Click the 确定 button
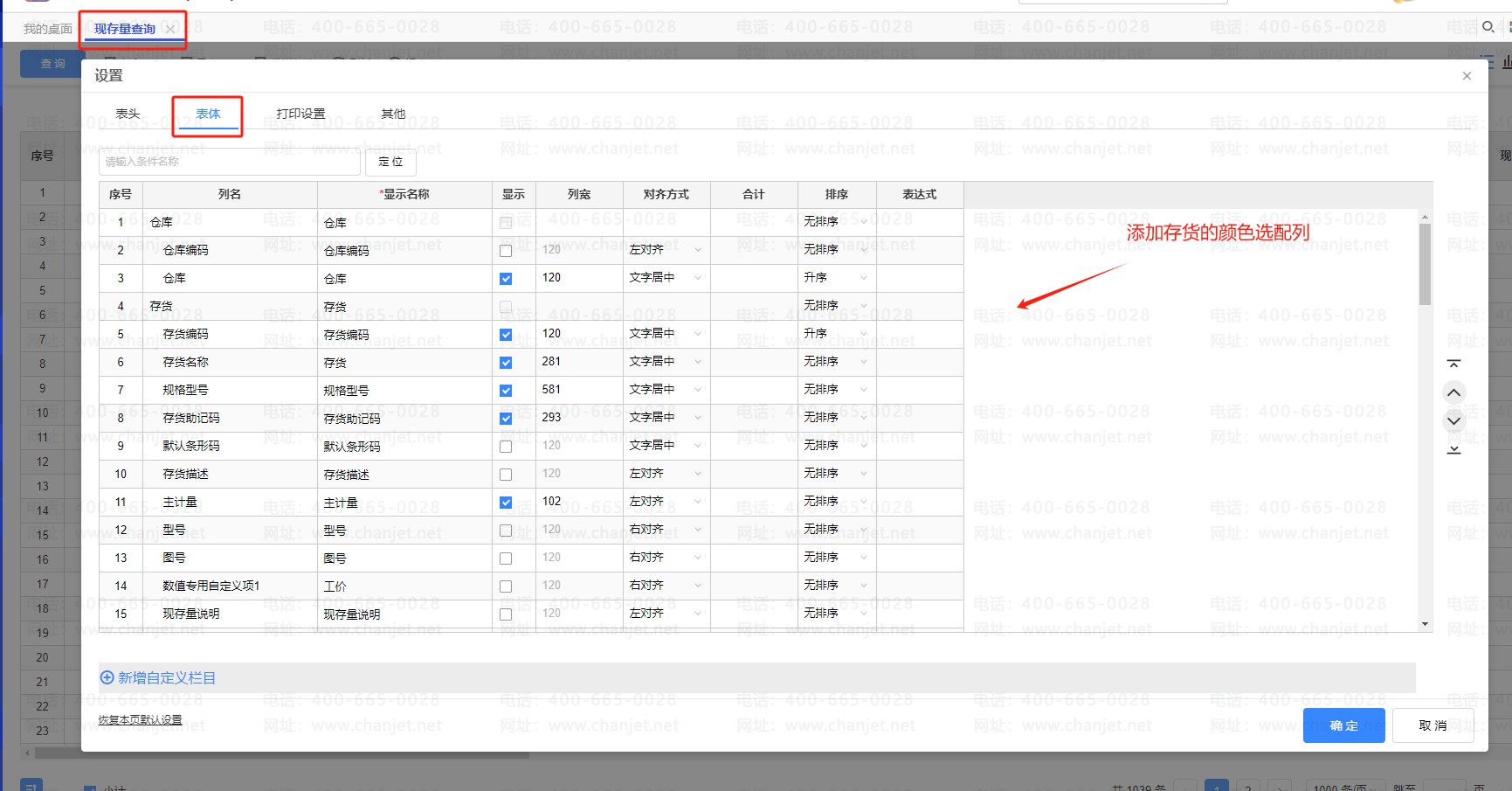Image resolution: width=1512 pixels, height=791 pixels. [x=1343, y=725]
